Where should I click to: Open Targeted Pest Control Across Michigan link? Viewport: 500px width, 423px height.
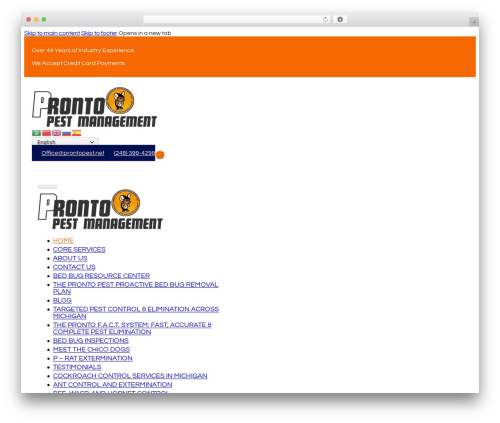pyautogui.click(x=136, y=313)
